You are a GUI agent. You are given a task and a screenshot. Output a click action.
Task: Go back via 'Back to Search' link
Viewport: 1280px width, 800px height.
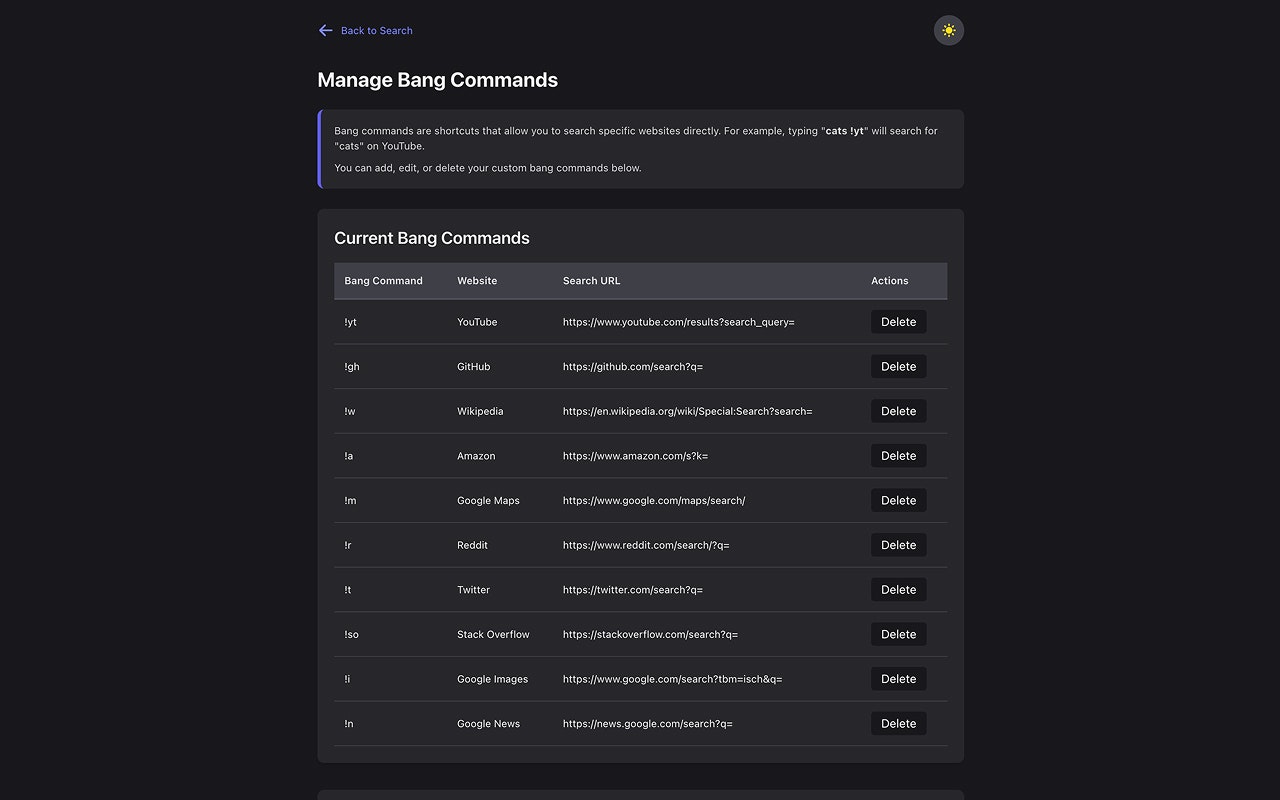point(365,30)
